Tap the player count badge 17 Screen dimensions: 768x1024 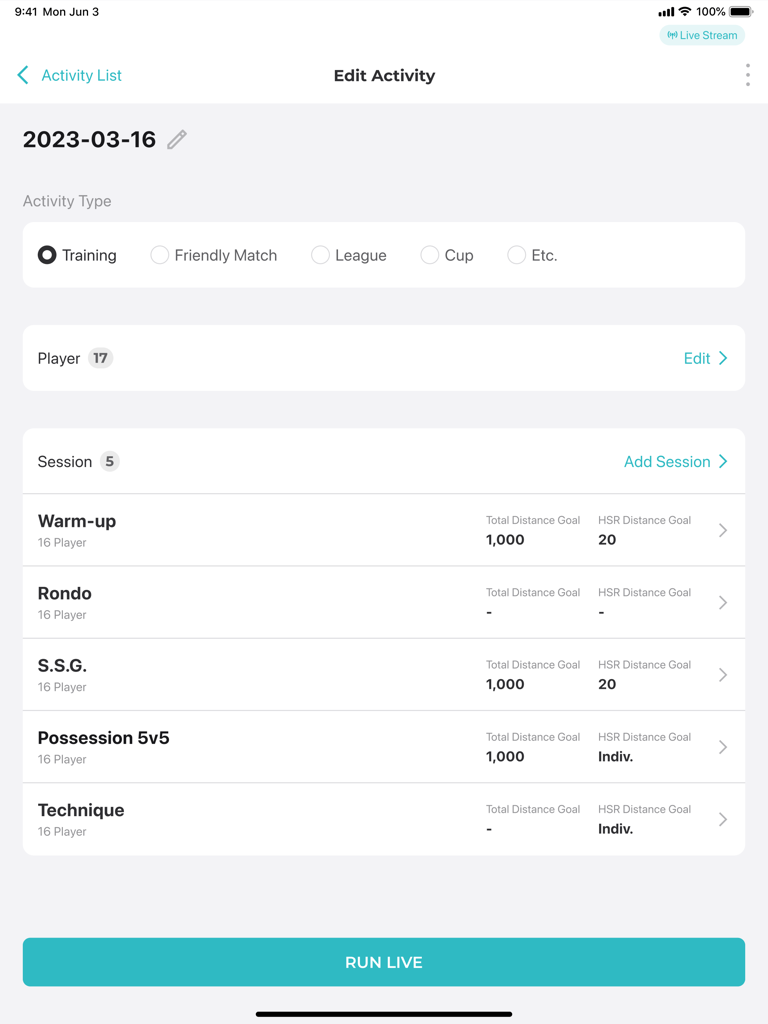pyautogui.click(x=100, y=358)
